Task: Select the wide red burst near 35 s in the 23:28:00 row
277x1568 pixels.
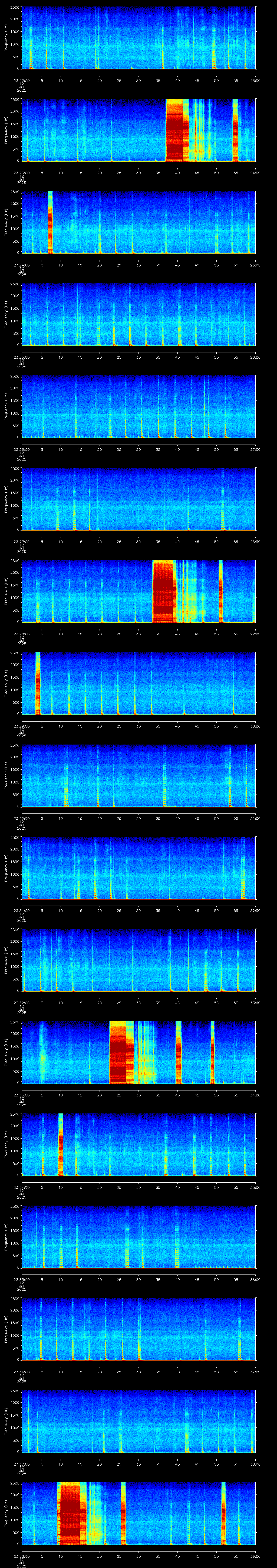Action: pos(163,591)
